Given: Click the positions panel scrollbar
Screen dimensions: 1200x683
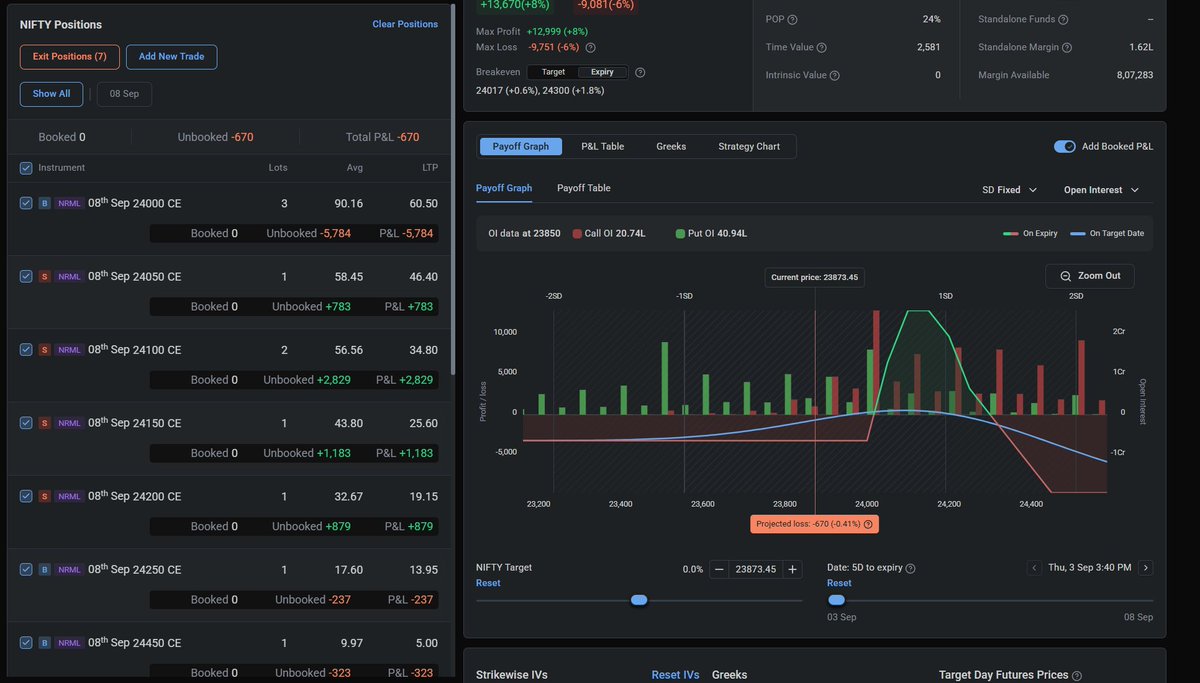Looking at the screenshot, I should pyautogui.click(x=454, y=190).
